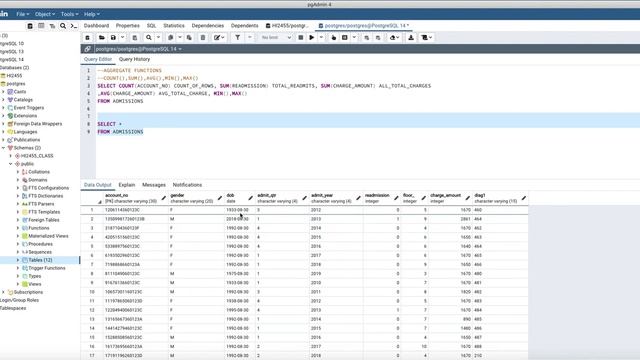Select the Materialized Views tree item
The image size is (640, 360).
(48, 236)
